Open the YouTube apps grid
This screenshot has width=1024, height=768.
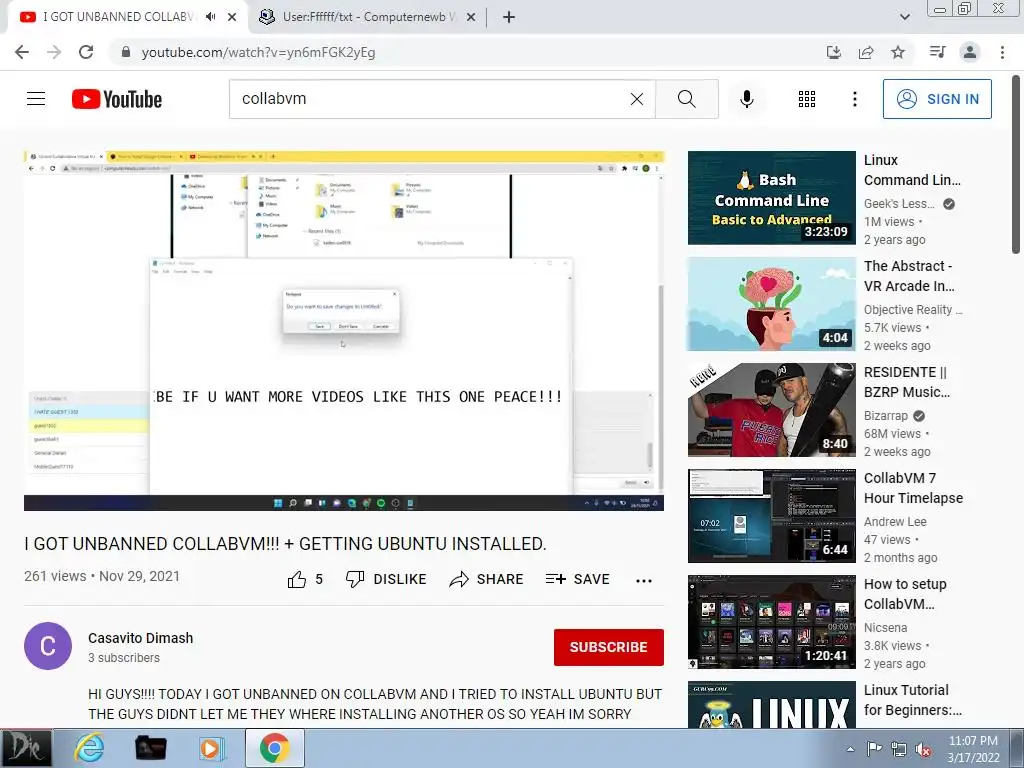point(807,99)
